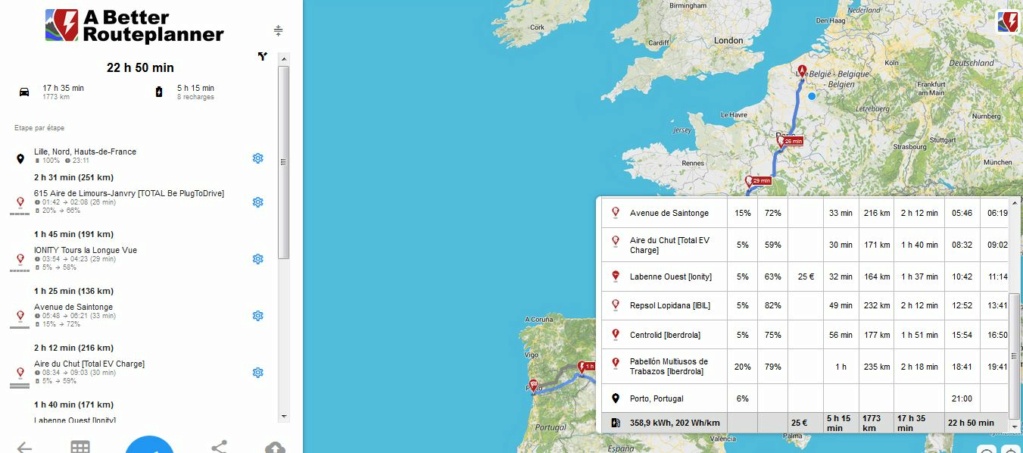This screenshot has width=1023, height=453.
Task: Click the destination marker at Porto
Action: pyautogui.click(x=533, y=386)
